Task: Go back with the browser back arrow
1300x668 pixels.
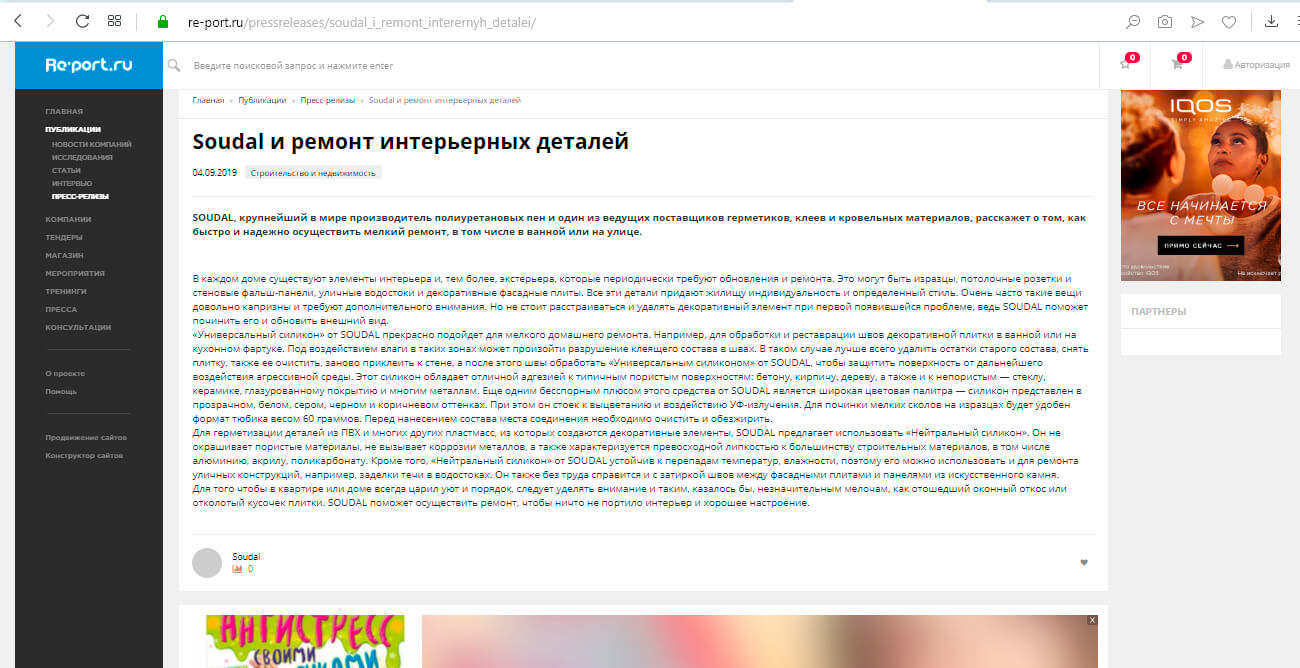Action: click(x=18, y=21)
